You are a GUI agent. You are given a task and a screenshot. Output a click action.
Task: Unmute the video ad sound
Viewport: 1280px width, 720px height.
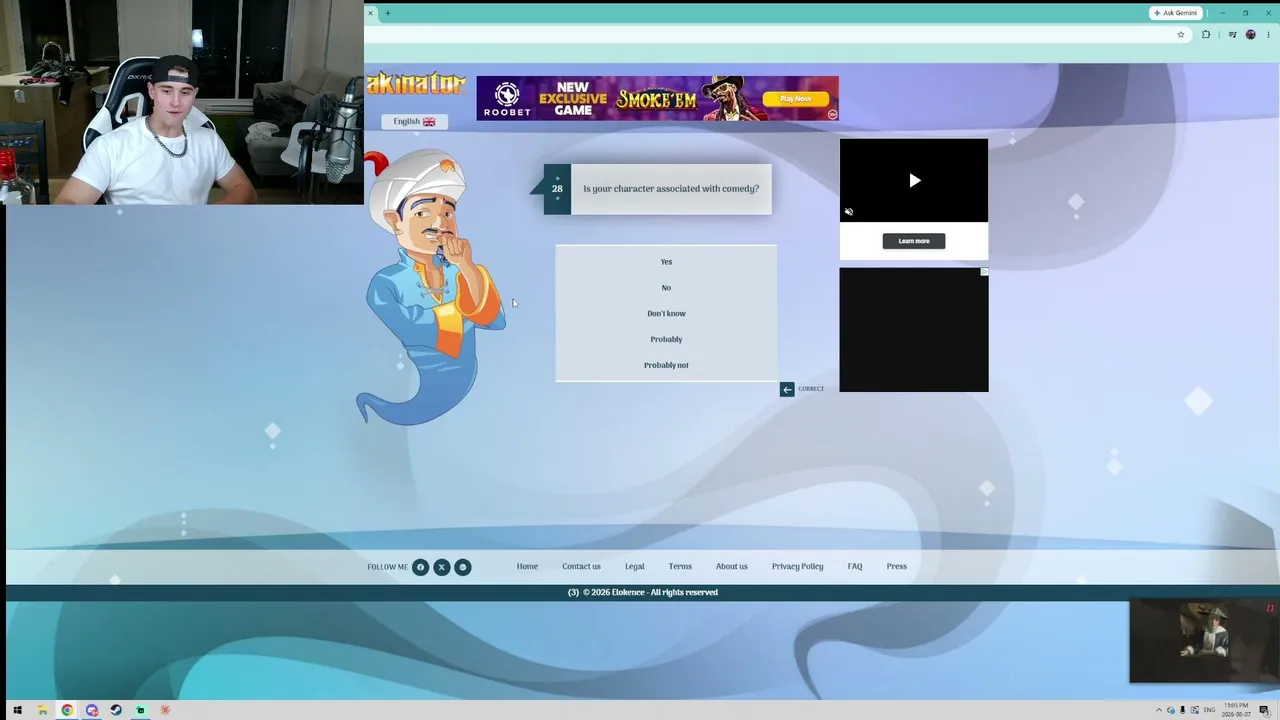click(x=849, y=212)
